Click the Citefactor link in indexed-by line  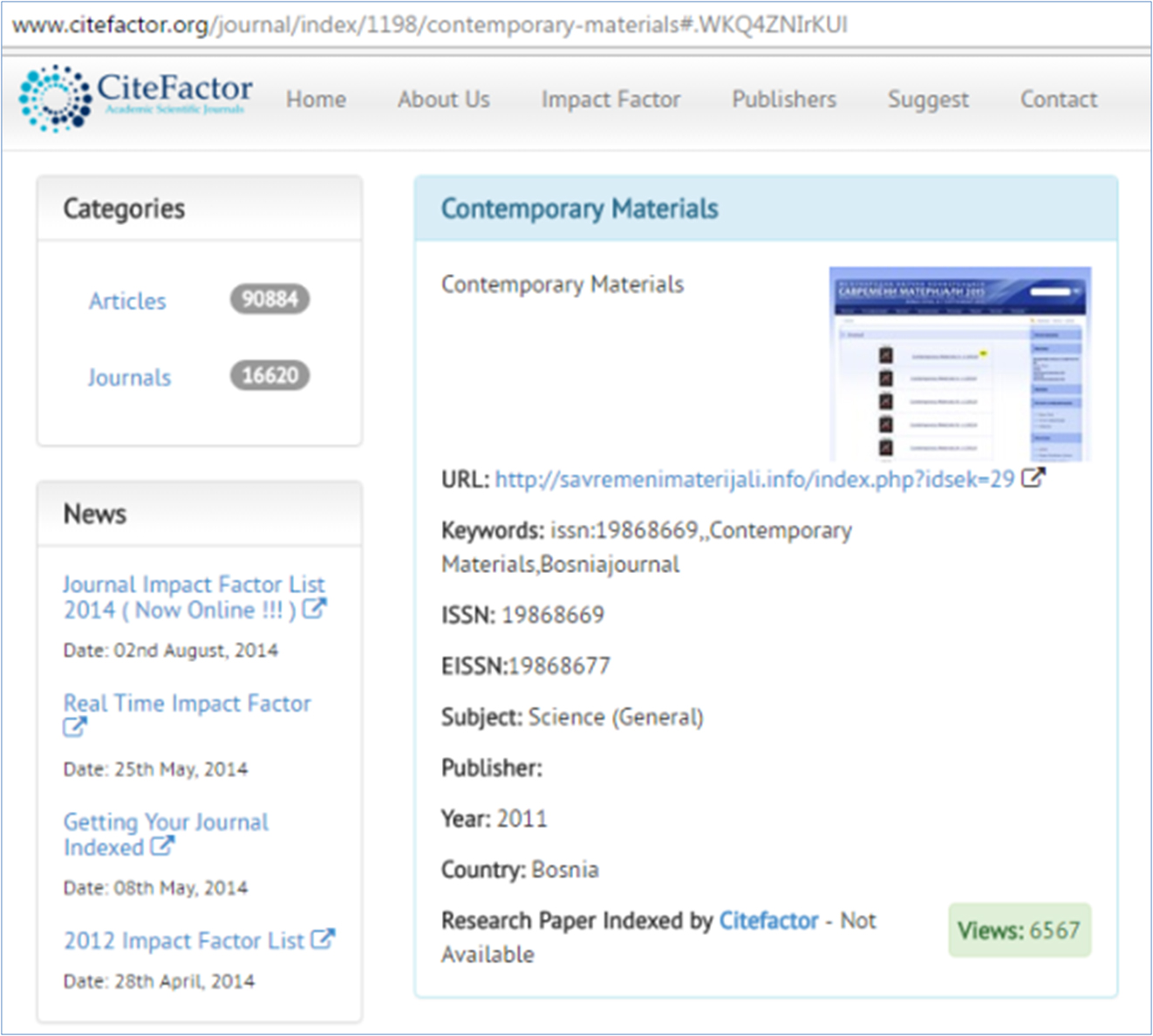[x=768, y=920]
